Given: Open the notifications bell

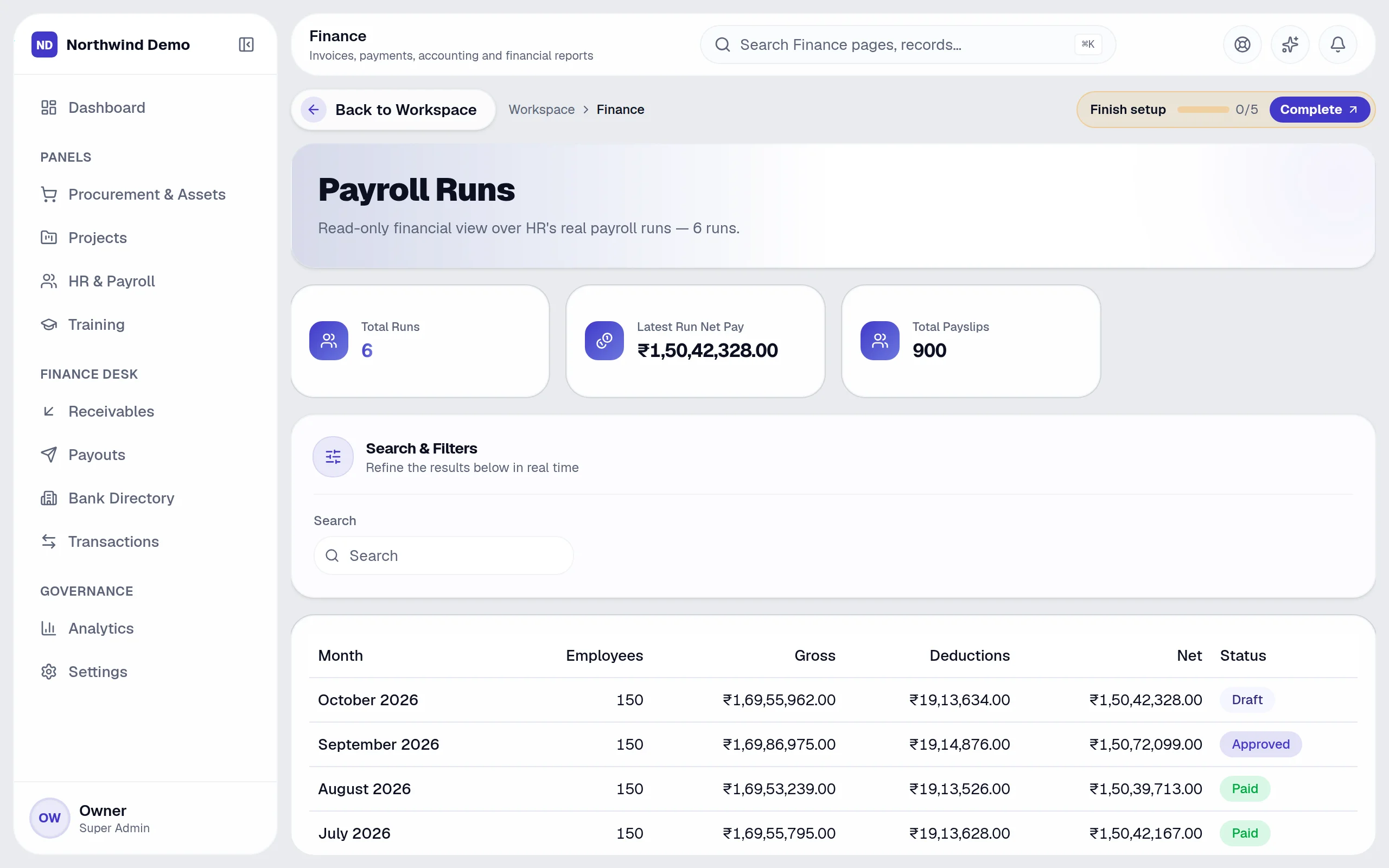Looking at the screenshot, I should (1337, 44).
